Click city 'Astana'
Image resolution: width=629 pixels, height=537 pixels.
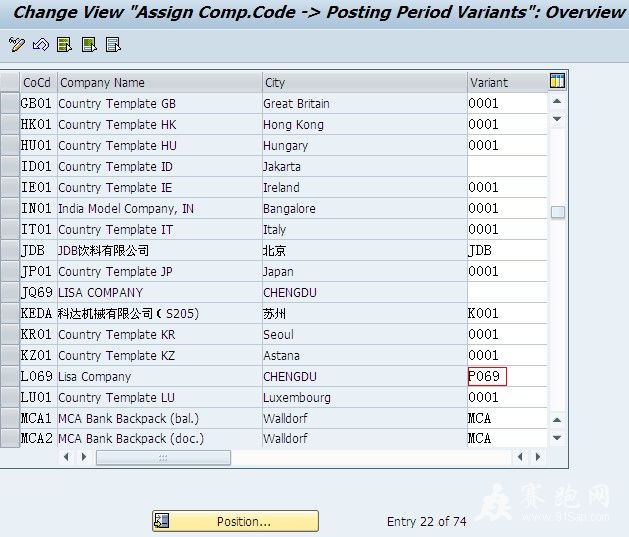click(281, 355)
